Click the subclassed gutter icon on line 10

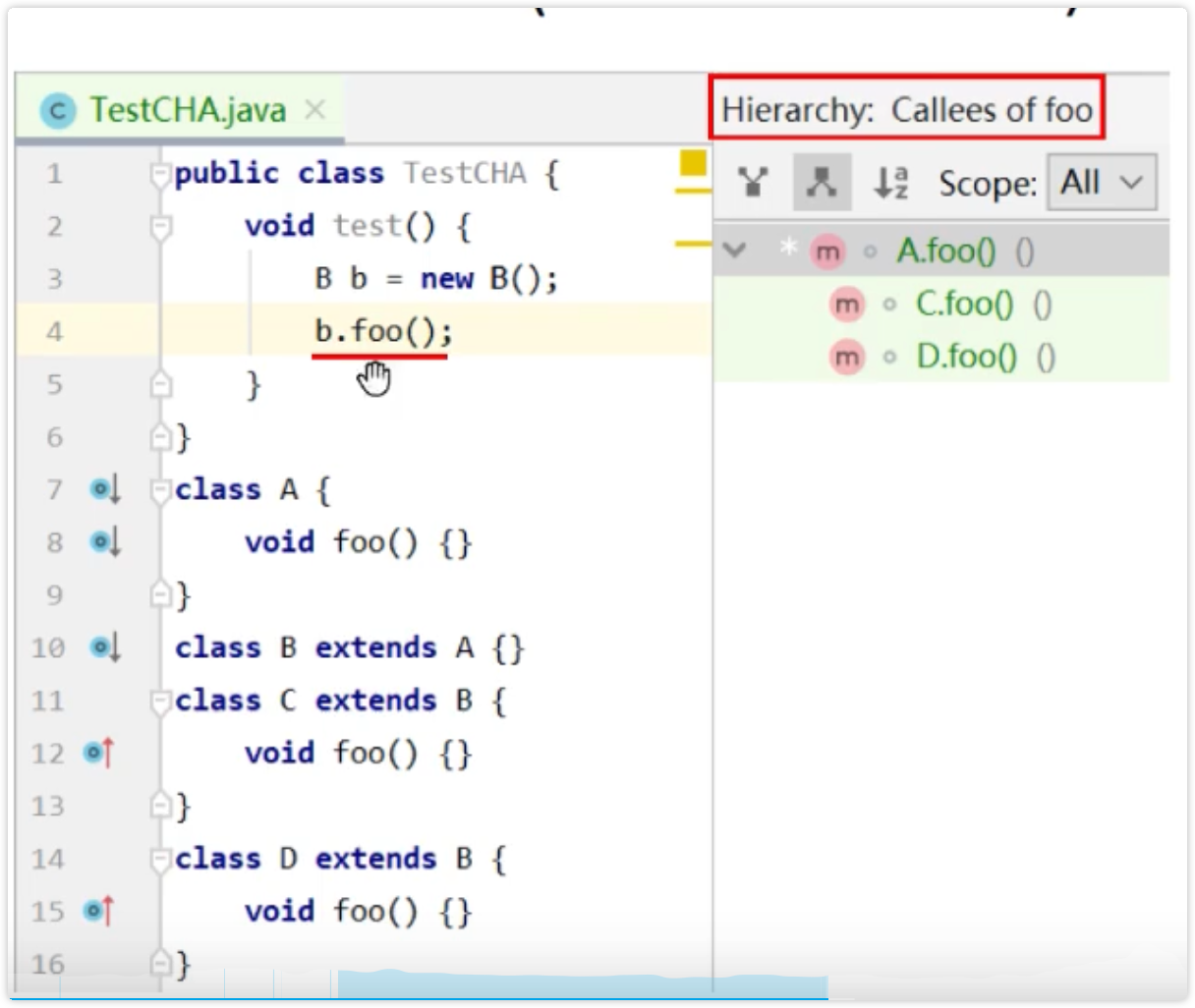click(x=104, y=647)
